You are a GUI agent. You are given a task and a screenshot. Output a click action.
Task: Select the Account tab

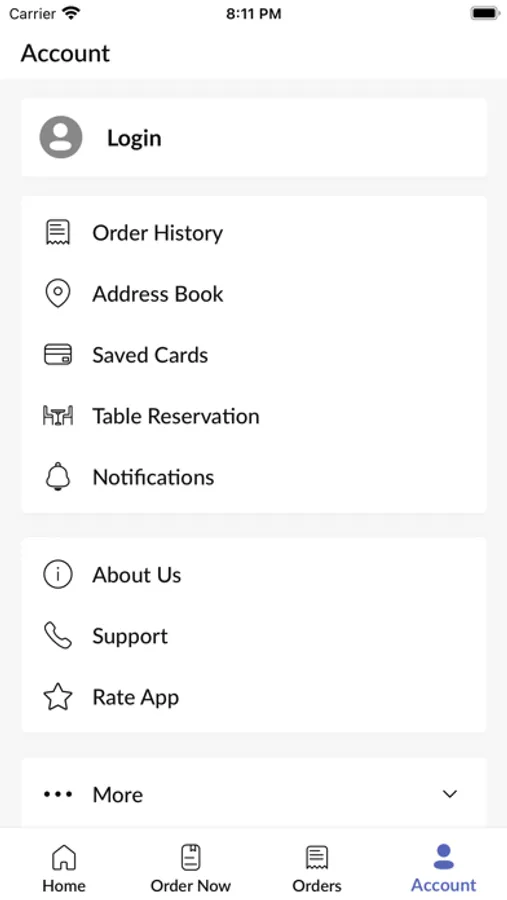coord(443,868)
